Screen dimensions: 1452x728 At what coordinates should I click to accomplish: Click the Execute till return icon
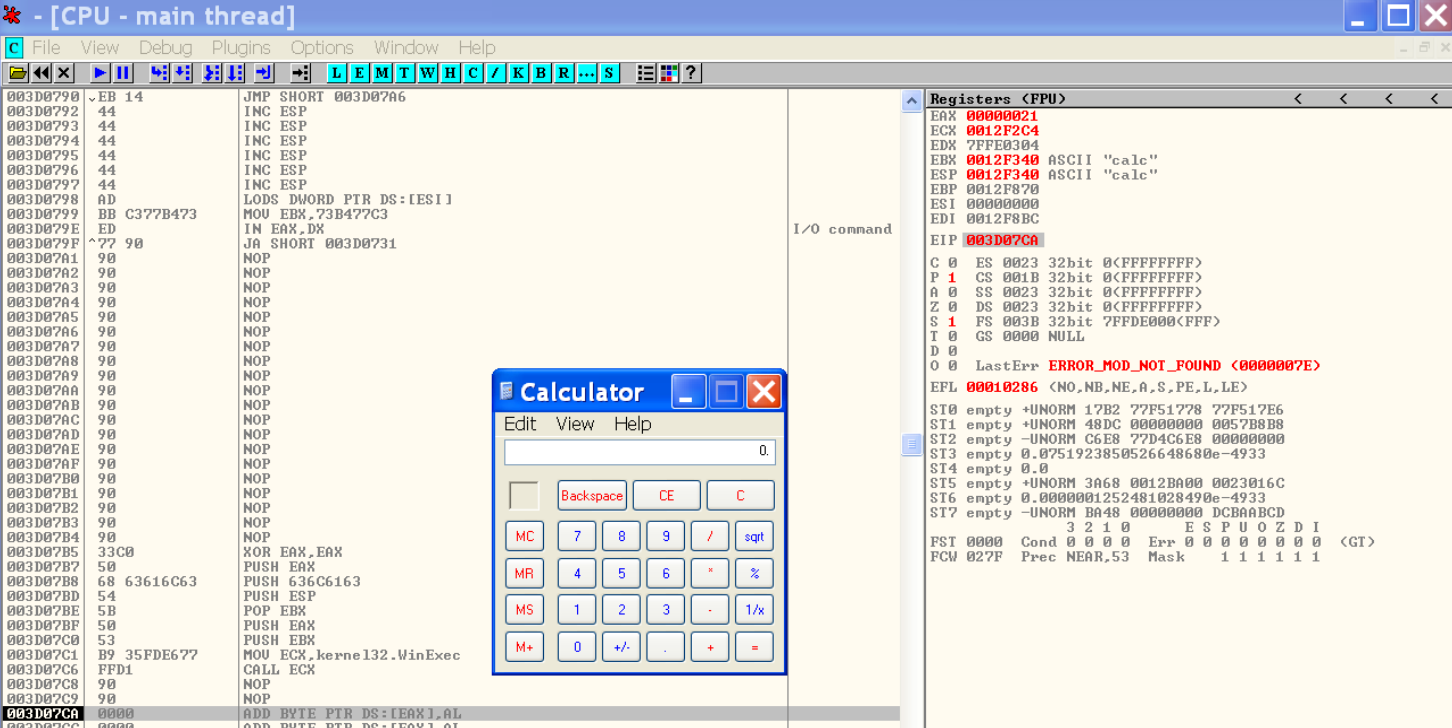click(x=264, y=73)
